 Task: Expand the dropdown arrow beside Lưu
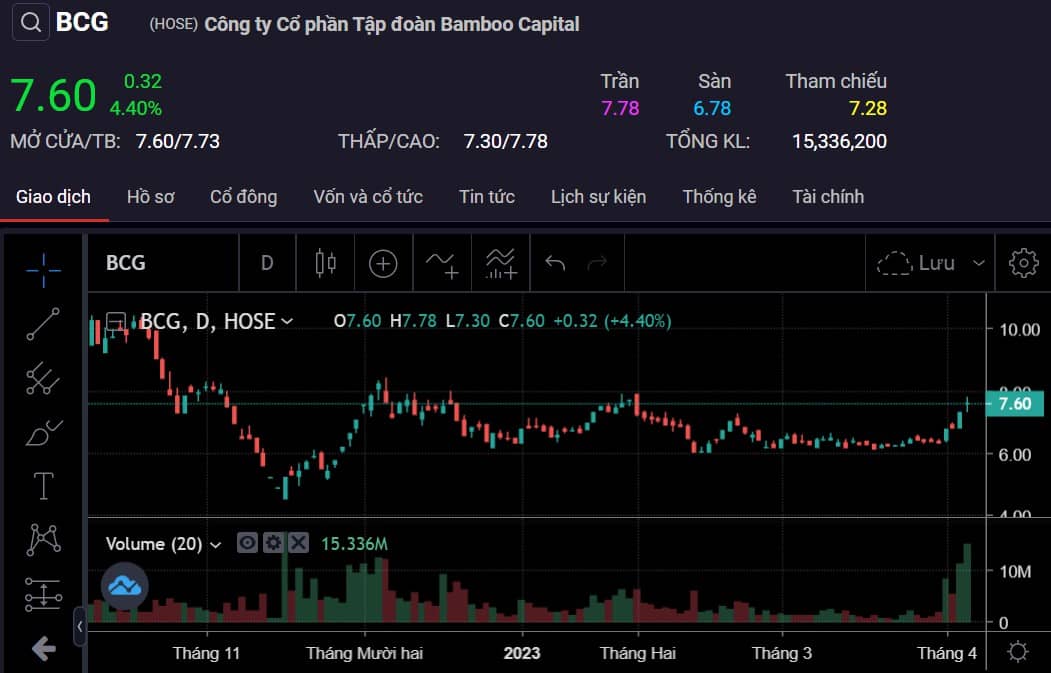coord(979,263)
